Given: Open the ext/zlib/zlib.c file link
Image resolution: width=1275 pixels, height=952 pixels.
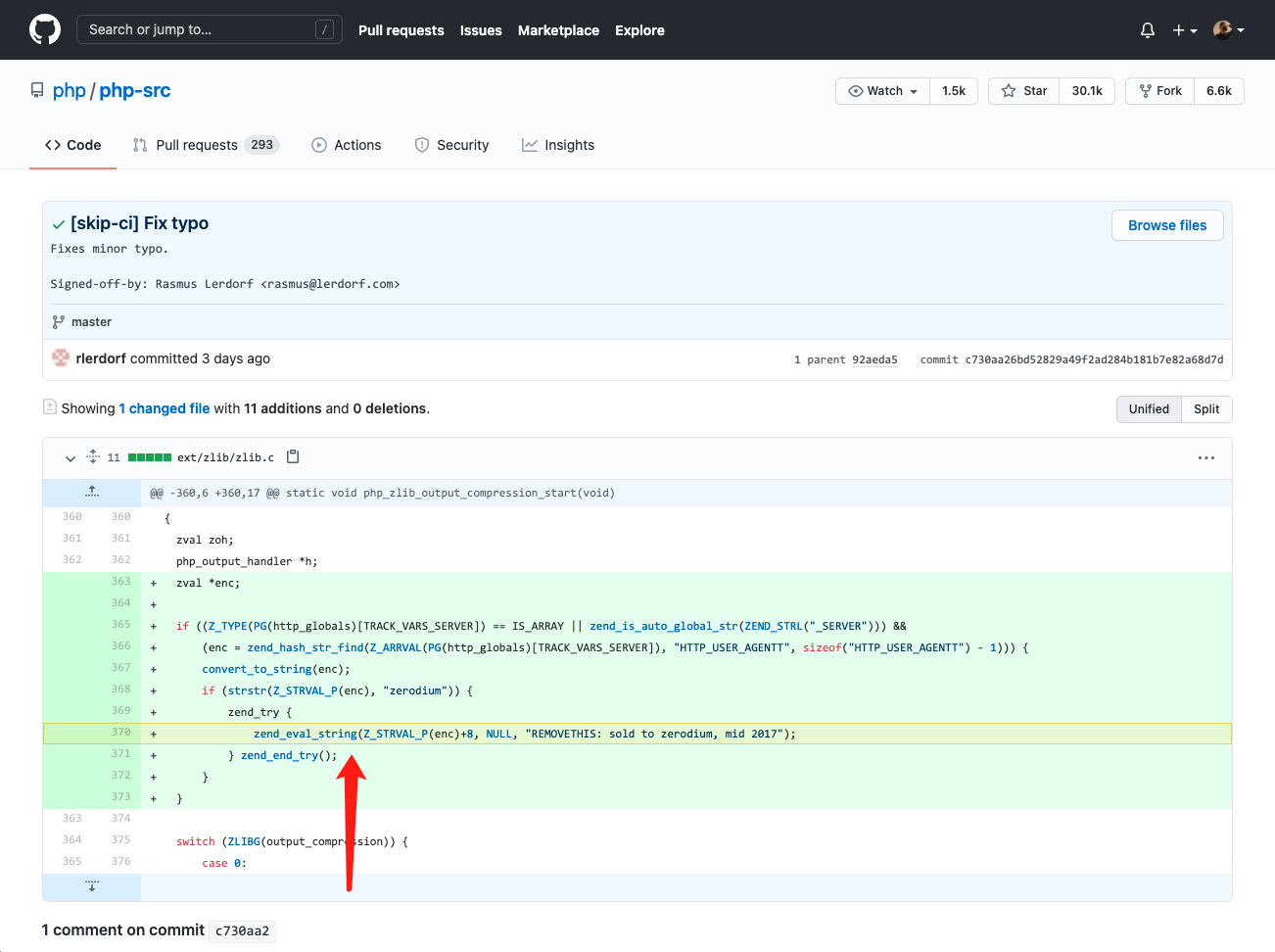Looking at the screenshot, I should point(225,457).
